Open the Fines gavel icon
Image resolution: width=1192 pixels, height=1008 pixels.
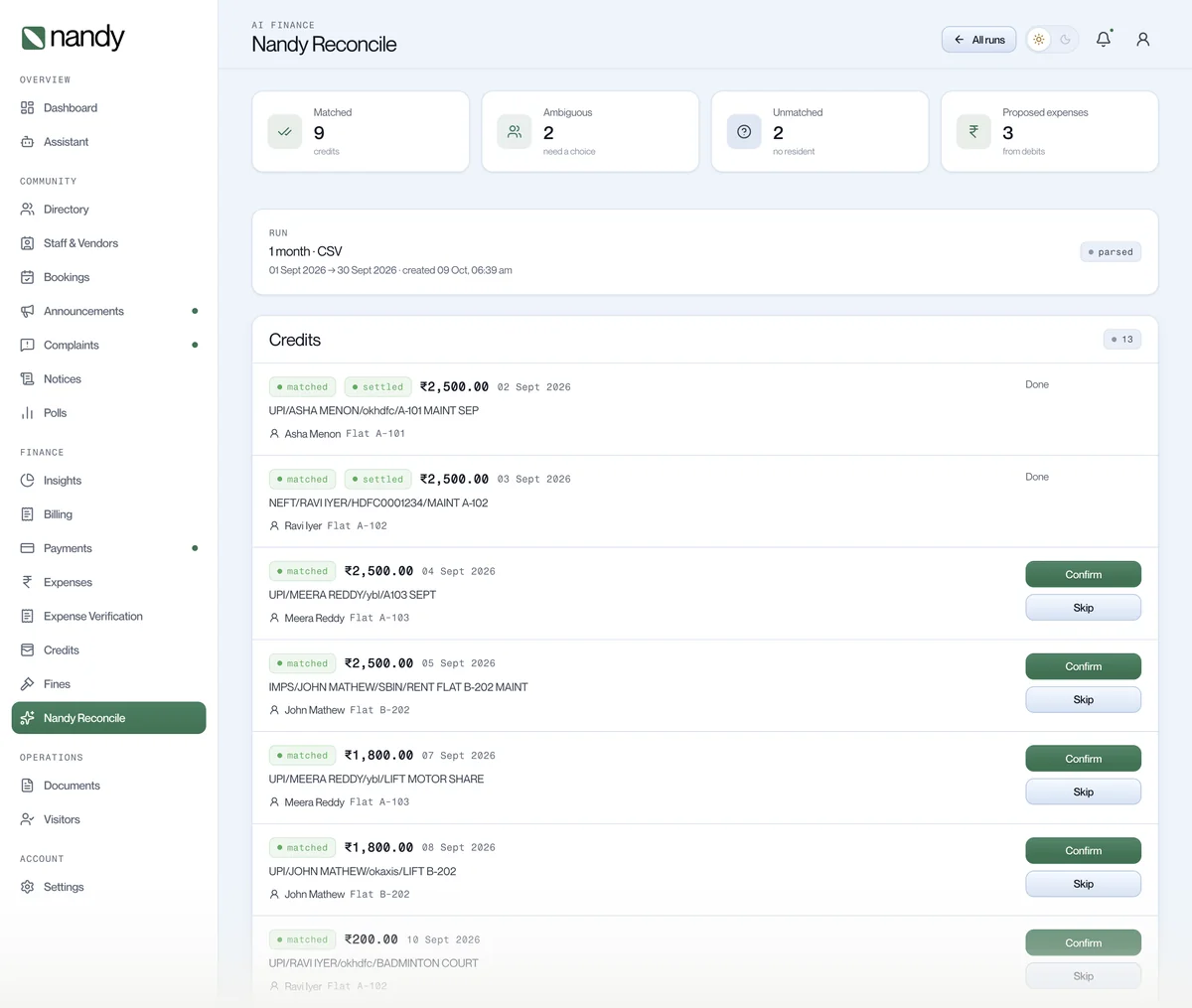pyautogui.click(x=27, y=684)
